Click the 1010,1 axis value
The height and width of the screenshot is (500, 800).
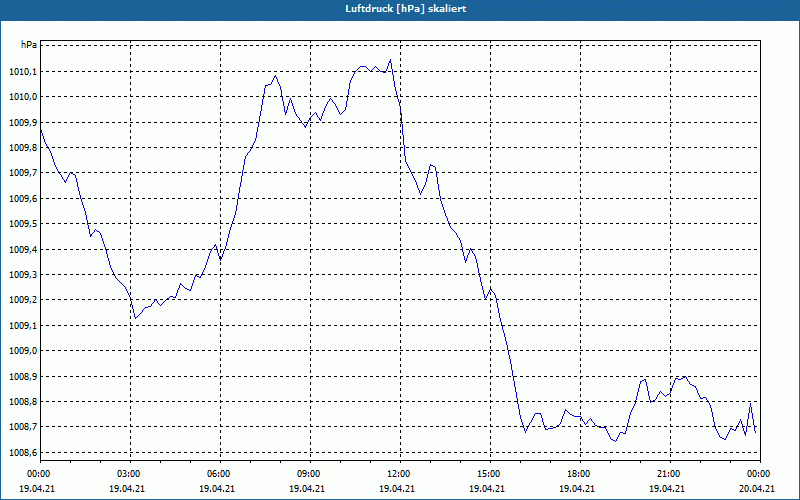pos(23,71)
